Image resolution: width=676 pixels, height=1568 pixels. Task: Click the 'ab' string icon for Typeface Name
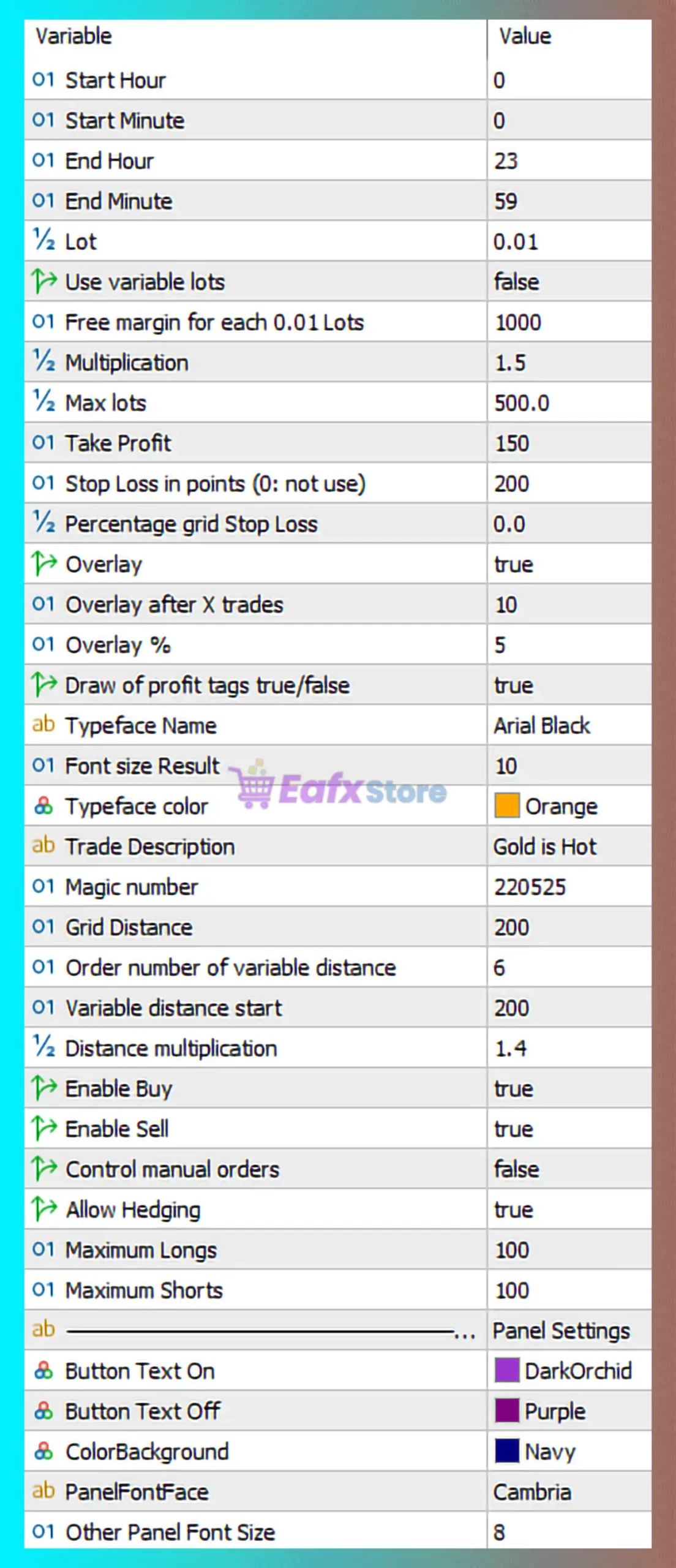coord(43,725)
